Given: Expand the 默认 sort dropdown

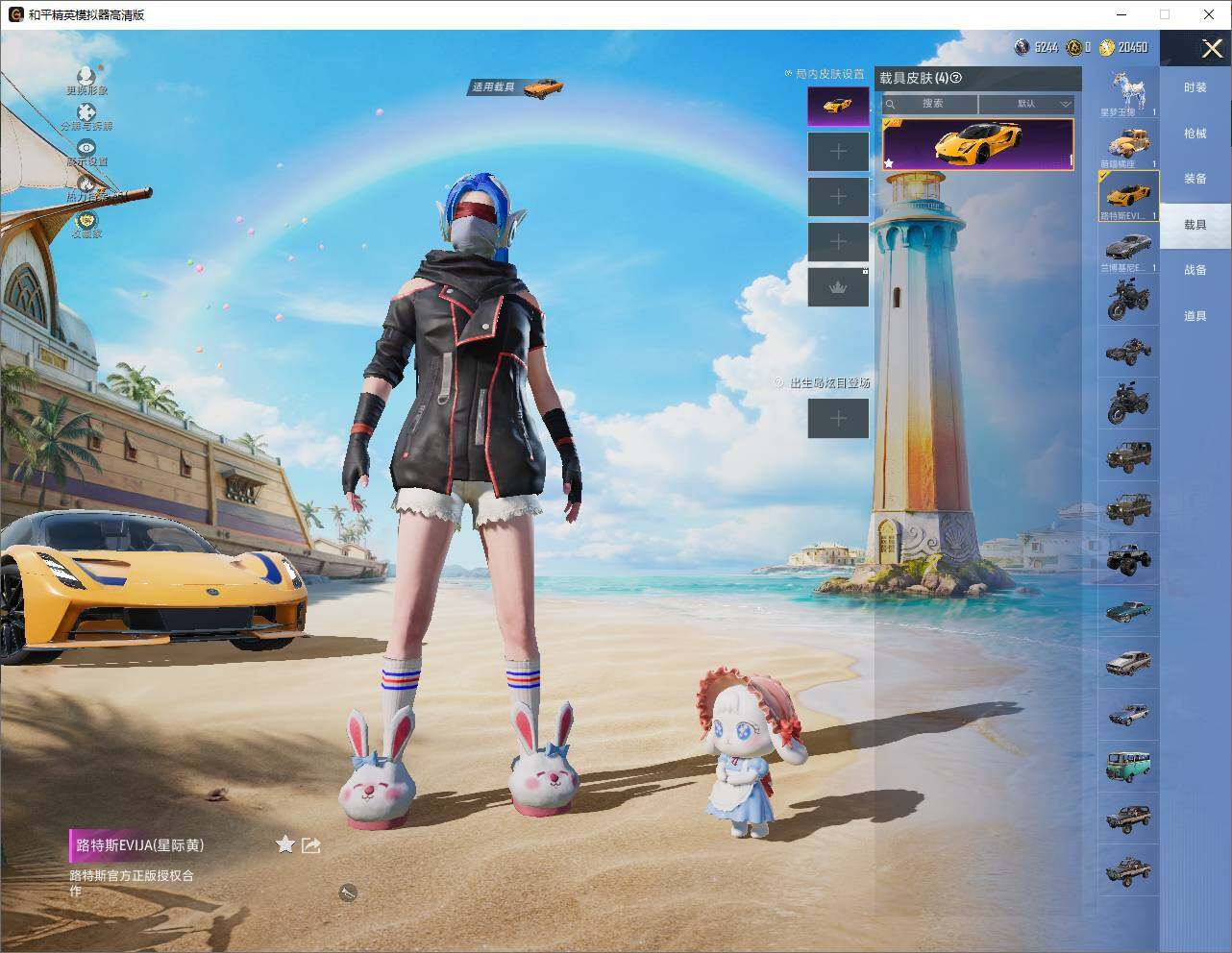Looking at the screenshot, I should pyautogui.click(x=1027, y=104).
